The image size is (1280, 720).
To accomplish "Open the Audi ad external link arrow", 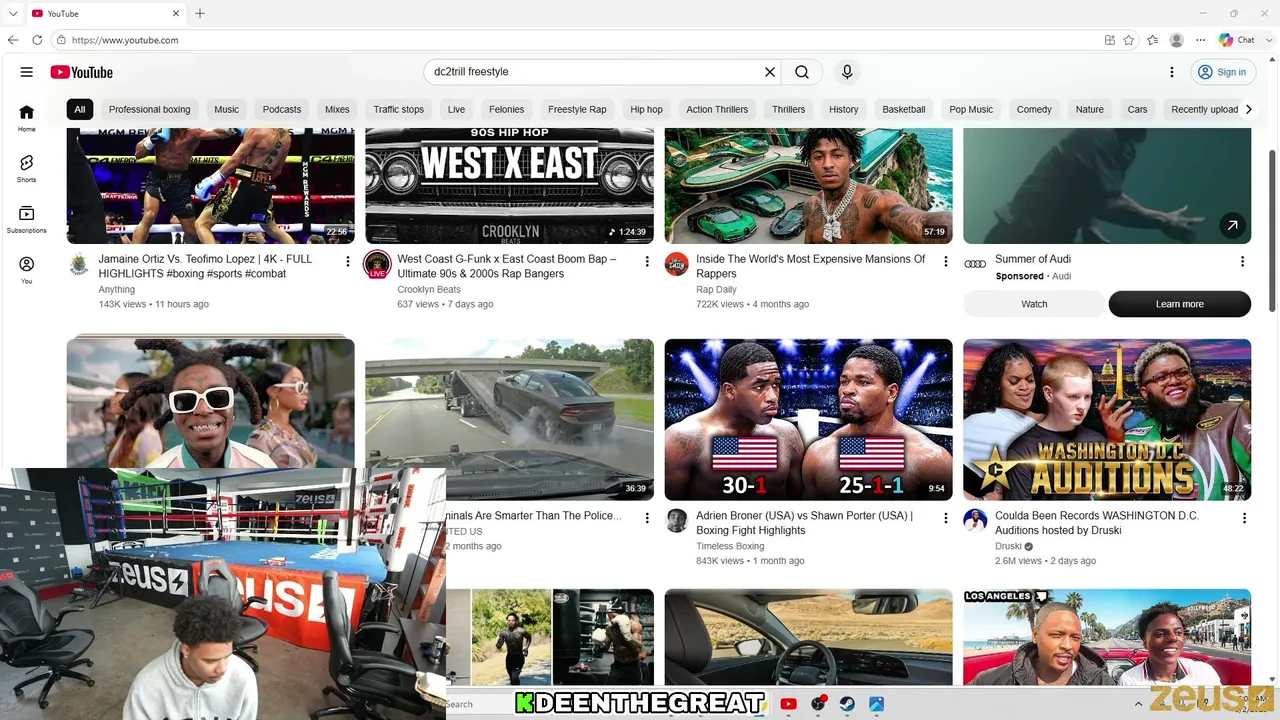I will coord(1232,225).
